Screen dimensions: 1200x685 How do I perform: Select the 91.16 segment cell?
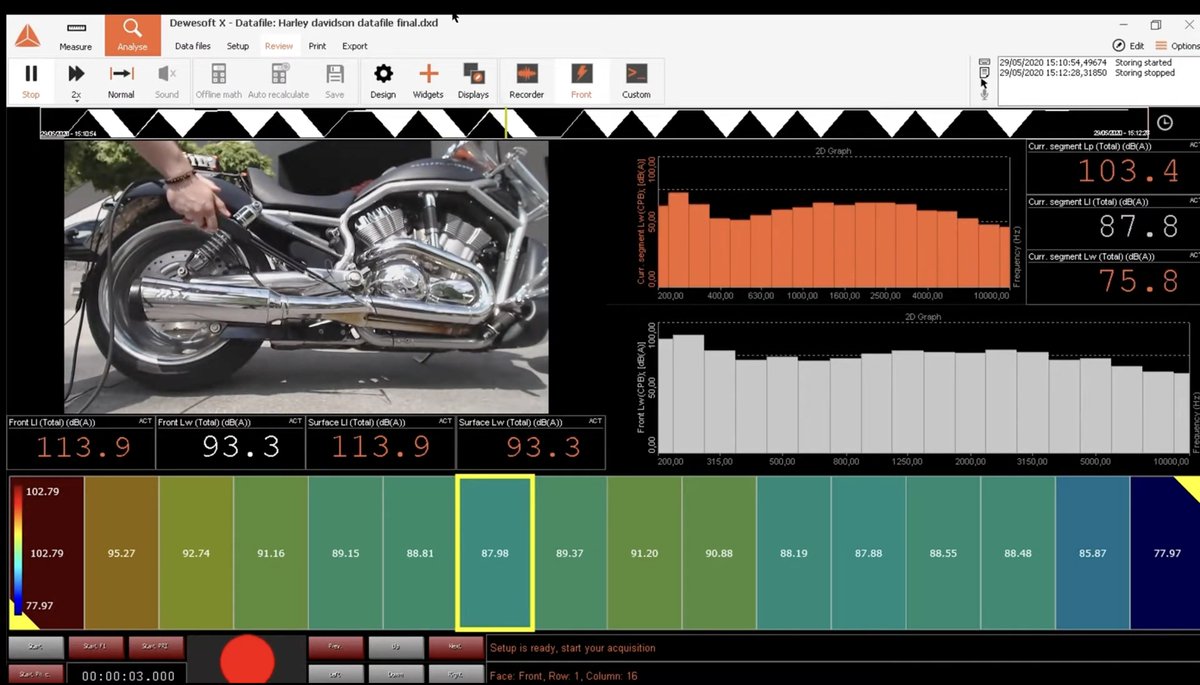tap(271, 553)
